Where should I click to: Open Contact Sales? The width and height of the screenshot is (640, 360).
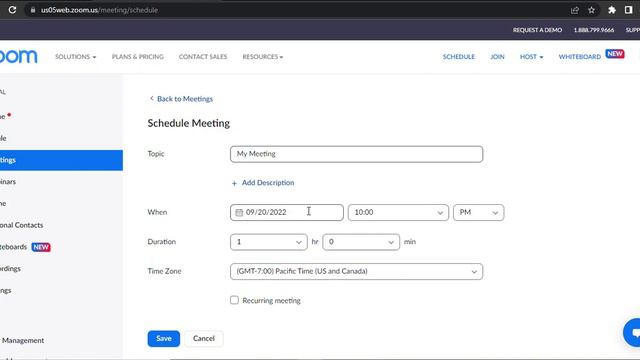(x=203, y=57)
